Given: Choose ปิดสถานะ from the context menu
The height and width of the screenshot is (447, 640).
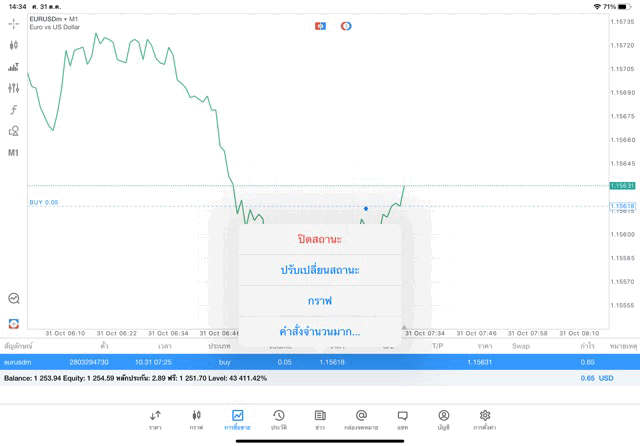Looking at the screenshot, I should point(320,240).
